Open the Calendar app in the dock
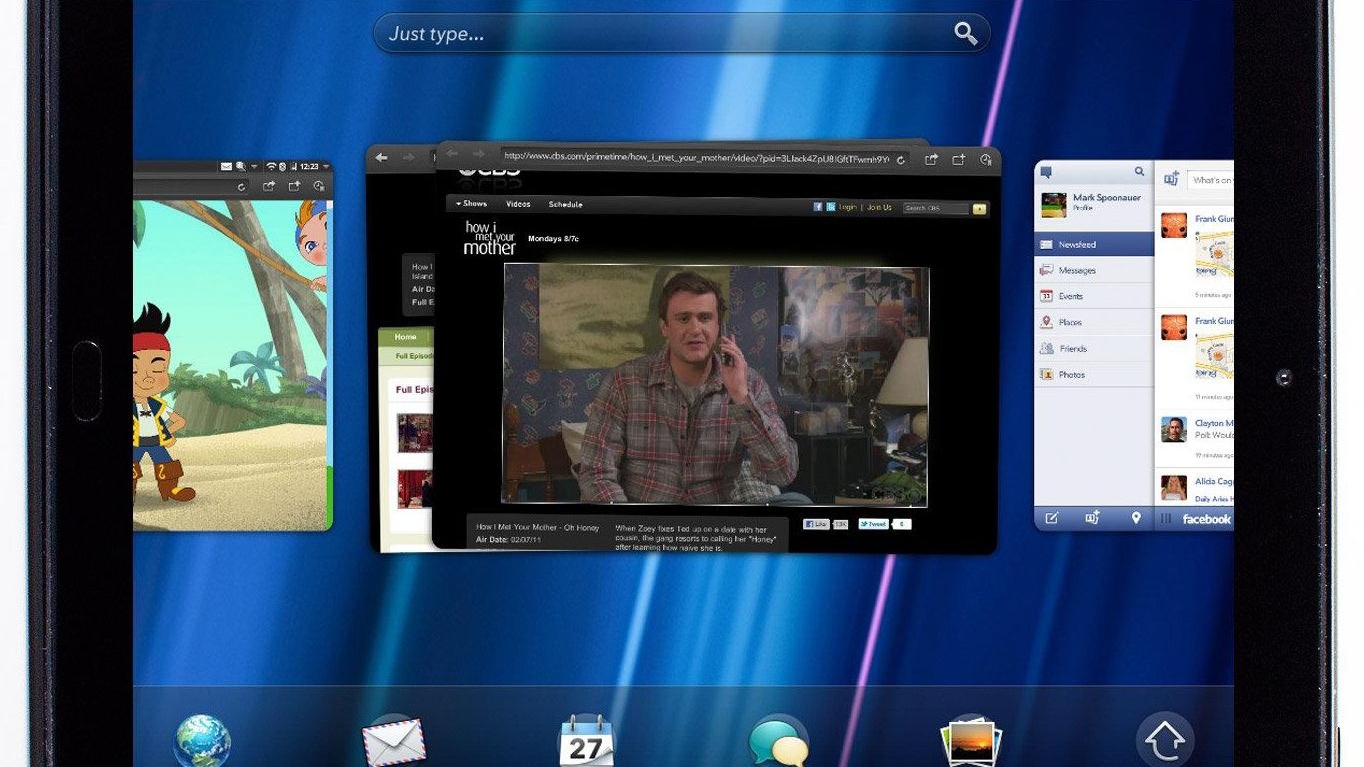This screenshot has height=767, width=1364. click(x=586, y=740)
